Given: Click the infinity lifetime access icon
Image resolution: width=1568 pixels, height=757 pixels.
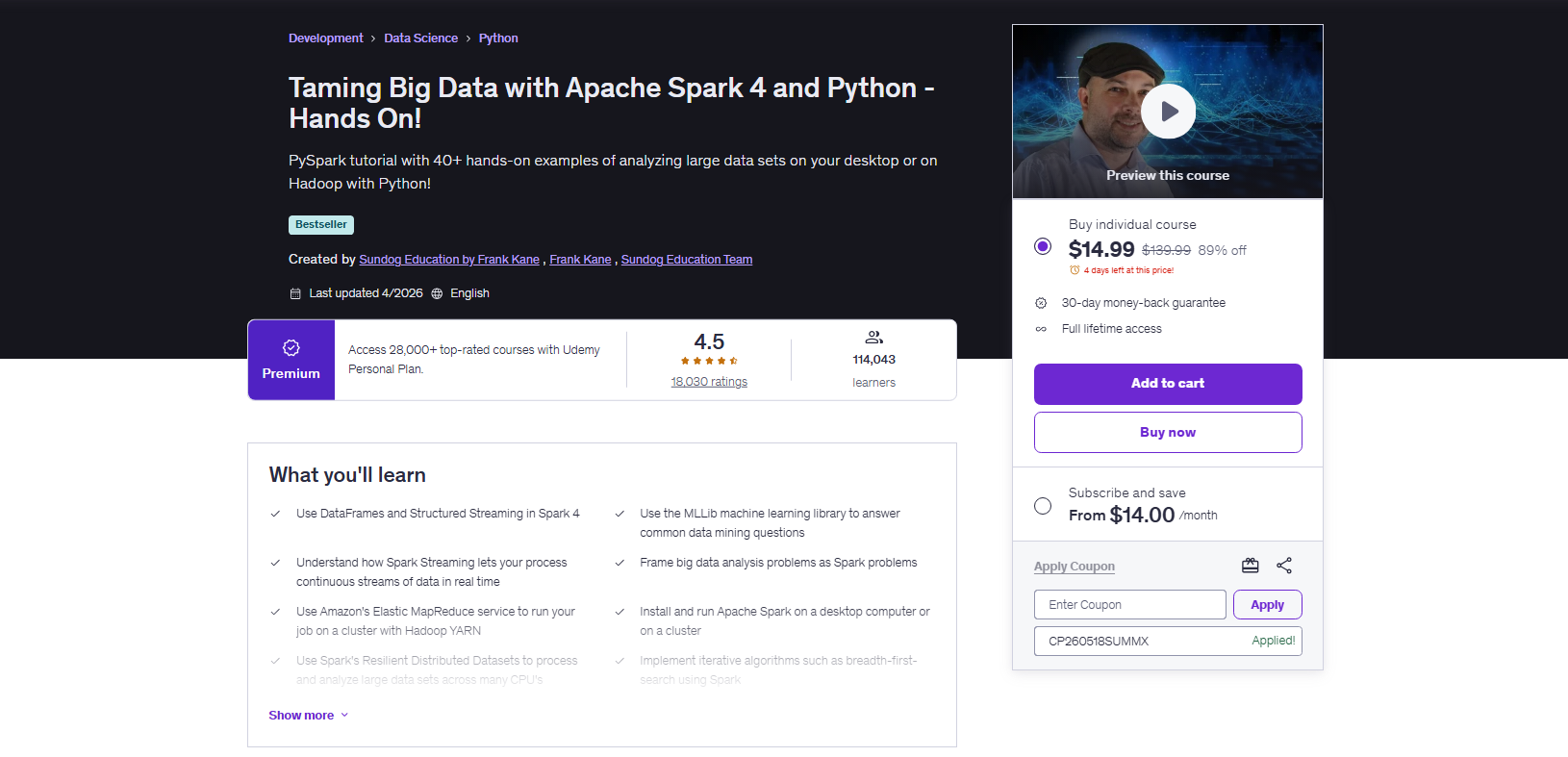Looking at the screenshot, I should click(1041, 329).
